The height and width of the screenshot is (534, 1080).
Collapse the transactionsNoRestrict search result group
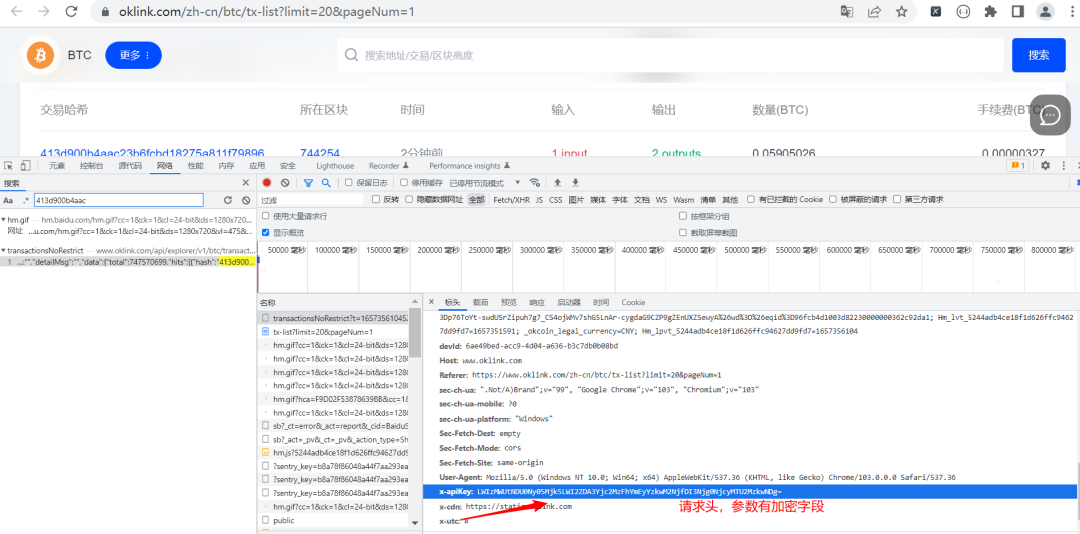pos(3,251)
